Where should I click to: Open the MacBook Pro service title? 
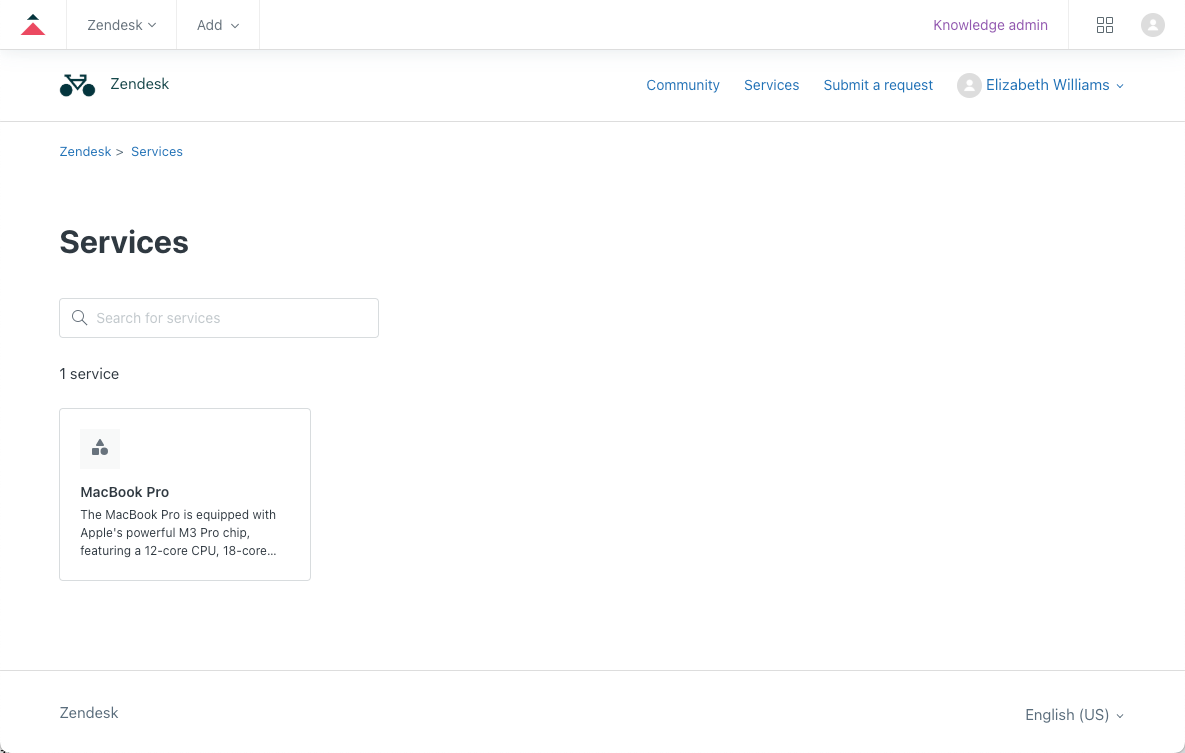[x=125, y=492]
